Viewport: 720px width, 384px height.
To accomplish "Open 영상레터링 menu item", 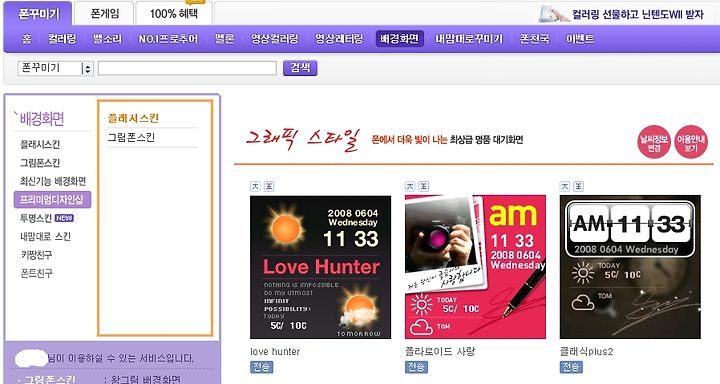I will tap(339, 39).
